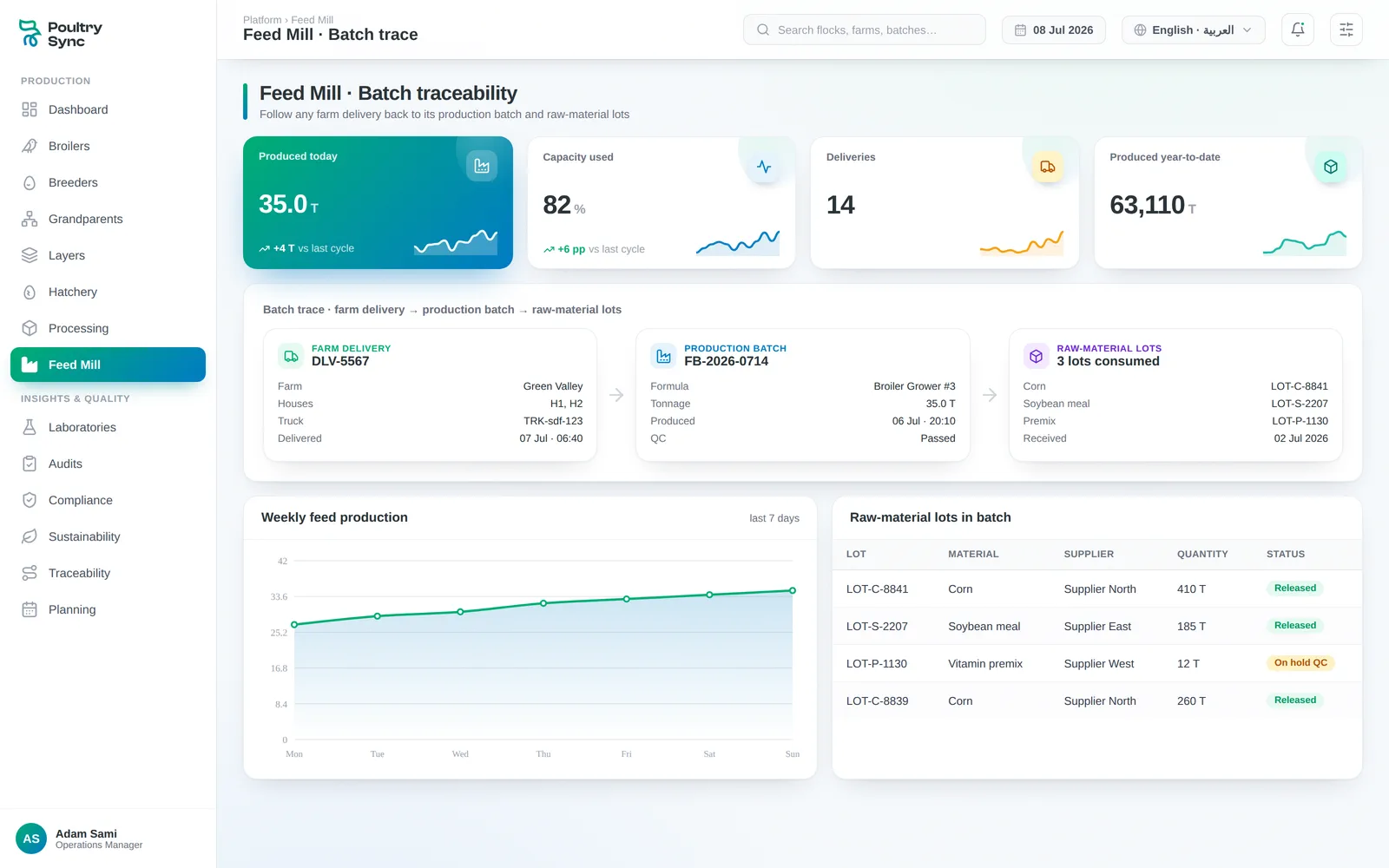This screenshot has width=1389, height=868.
Task: Click the Capacity used pulse icon
Action: [763, 167]
